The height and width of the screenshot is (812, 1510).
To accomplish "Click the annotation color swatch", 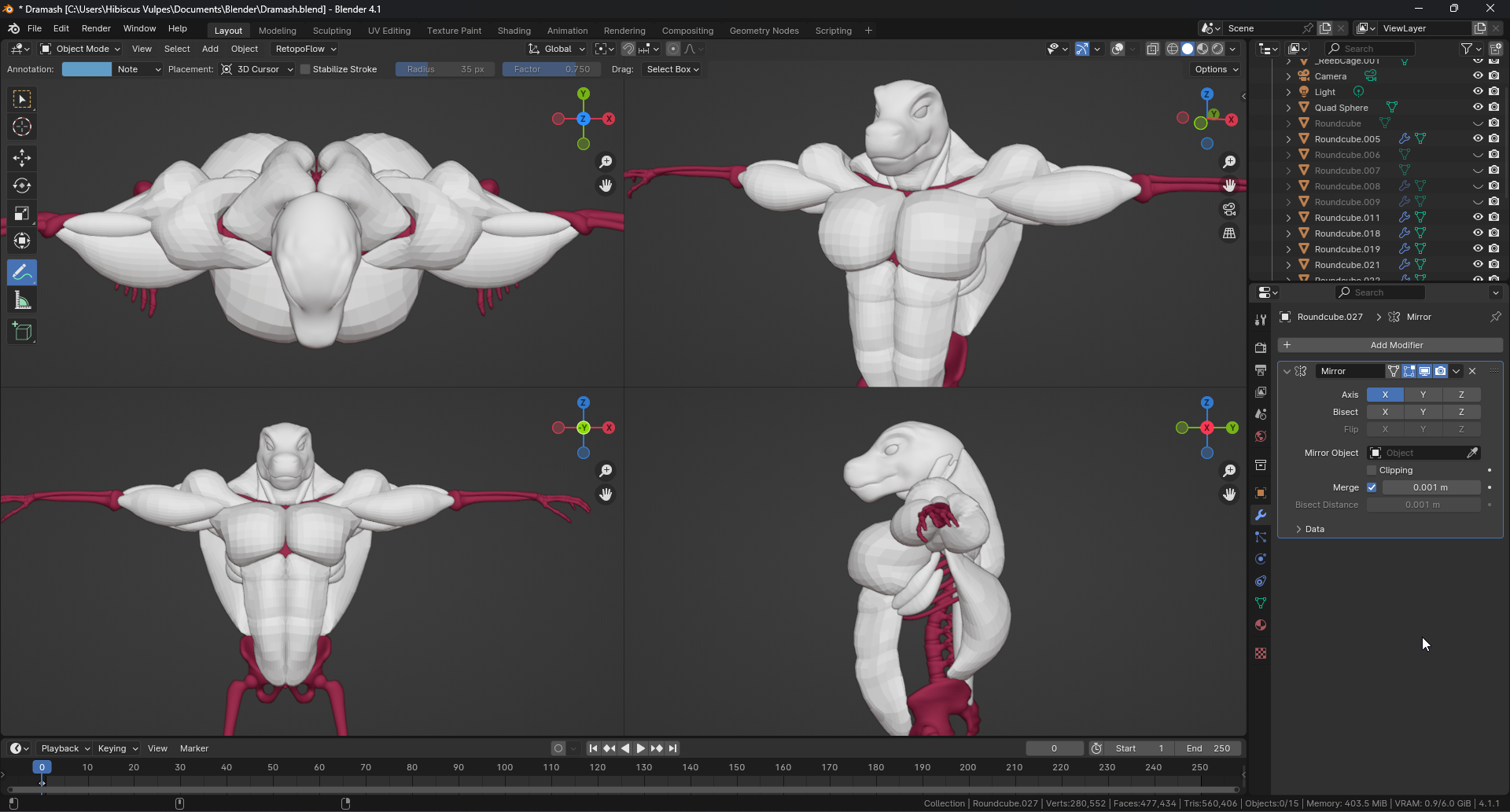I will [87, 69].
